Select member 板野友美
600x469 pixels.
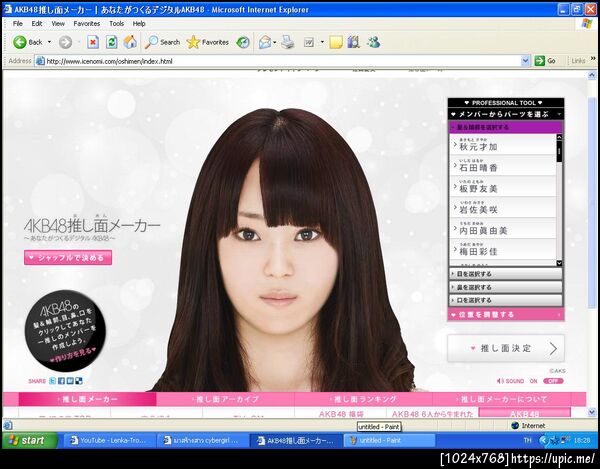(502, 186)
